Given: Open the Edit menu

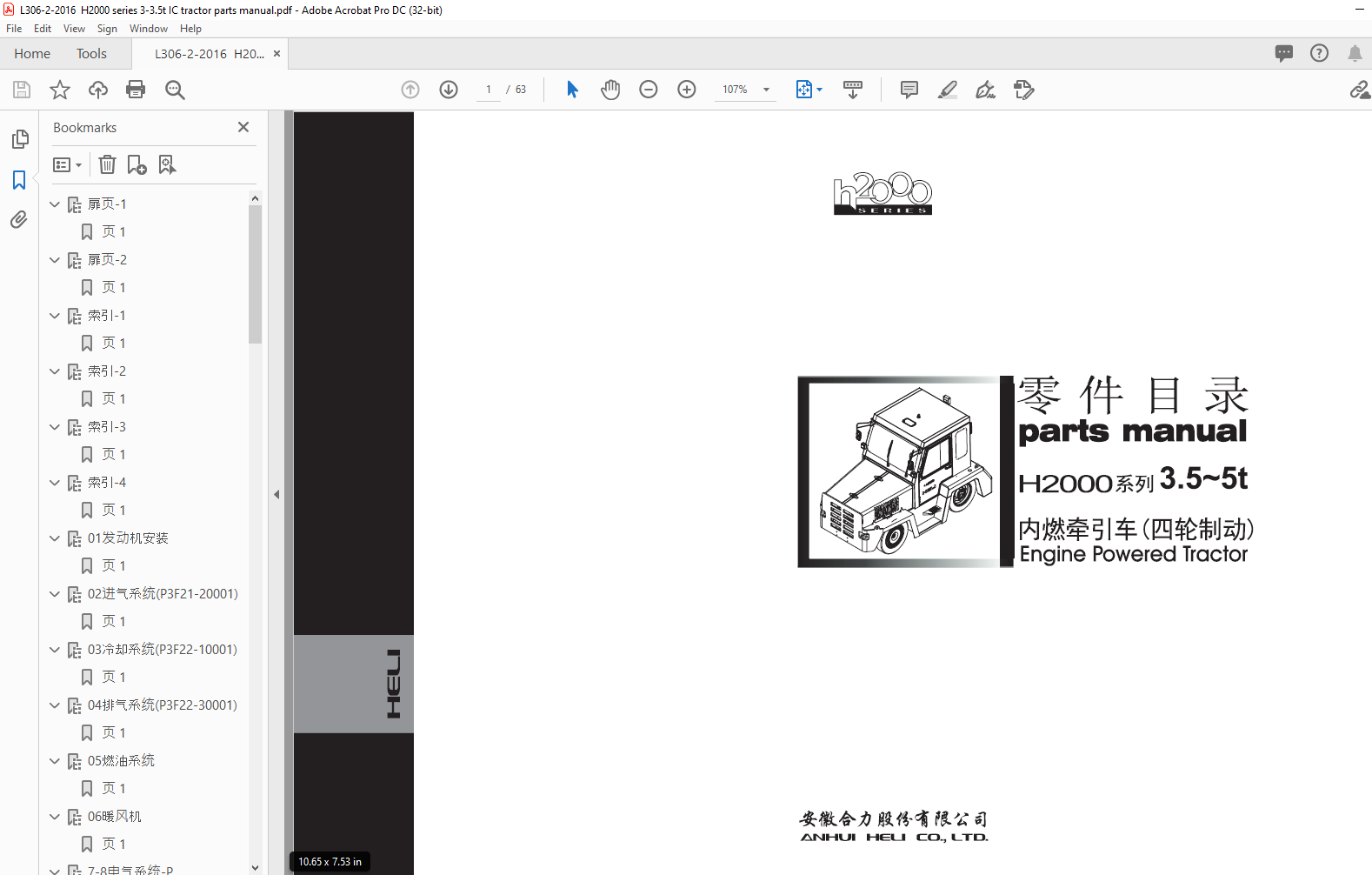Looking at the screenshot, I should [x=43, y=29].
